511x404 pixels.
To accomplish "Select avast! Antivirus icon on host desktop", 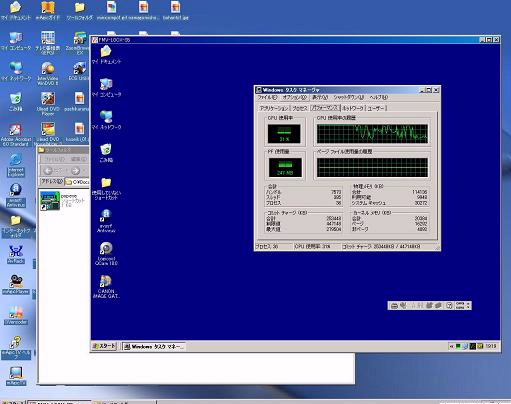I will [16, 195].
